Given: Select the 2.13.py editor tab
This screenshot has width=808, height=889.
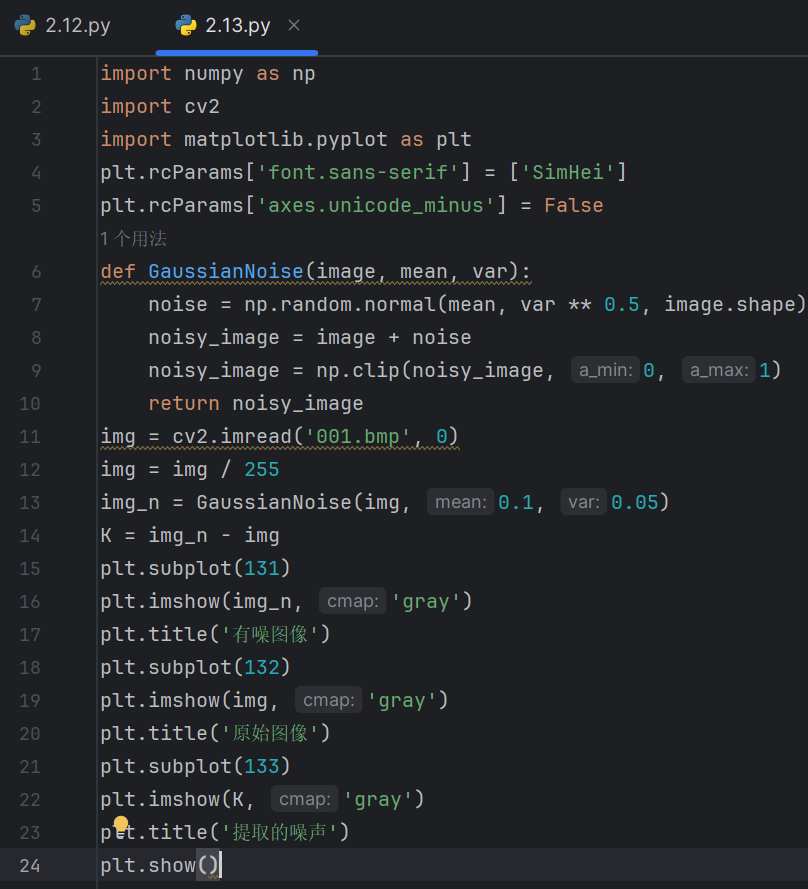Looking at the screenshot, I should tap(237, 26).
